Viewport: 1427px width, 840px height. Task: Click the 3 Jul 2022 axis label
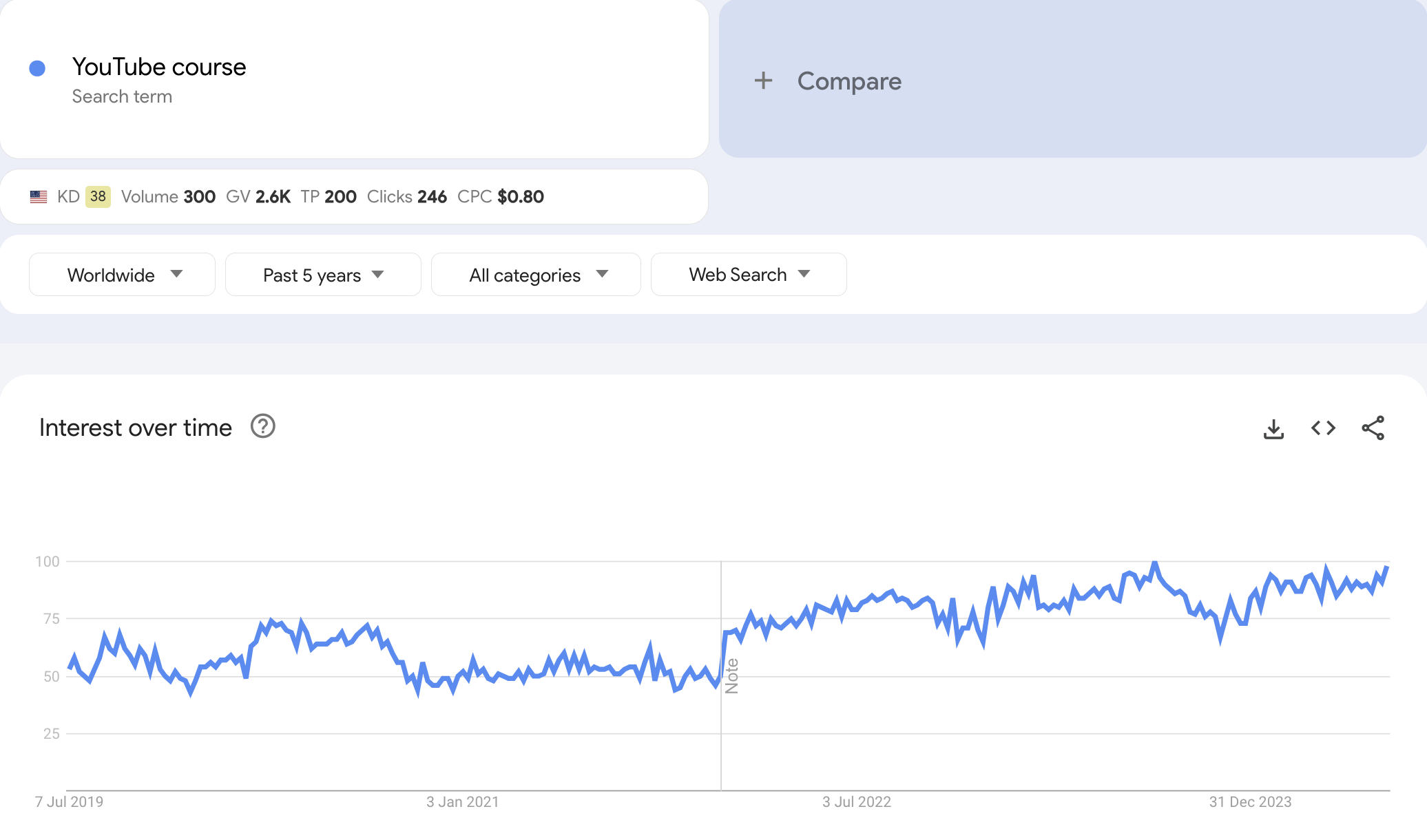[x=856, y=802]
